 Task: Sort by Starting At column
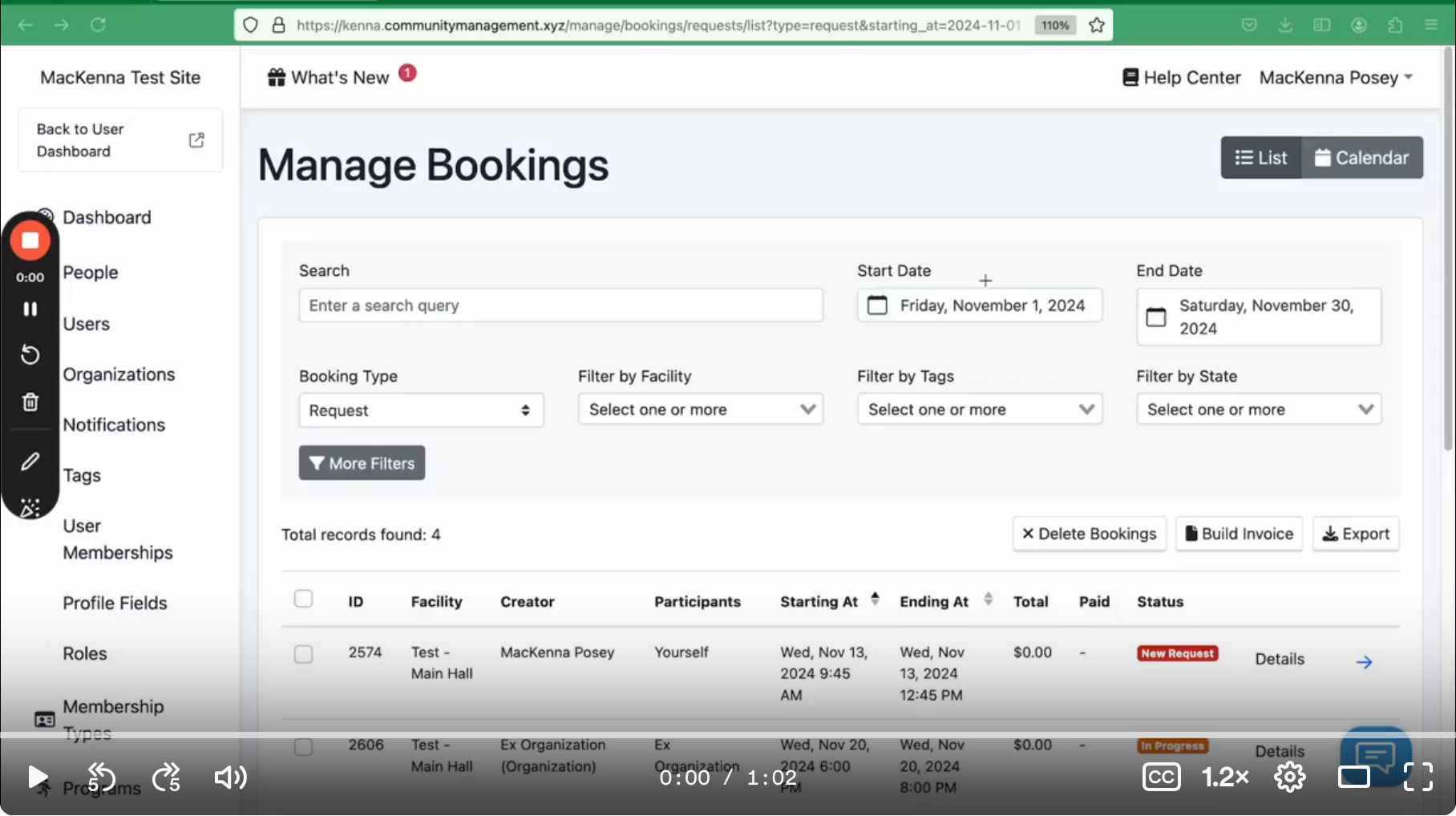[830, 601]
